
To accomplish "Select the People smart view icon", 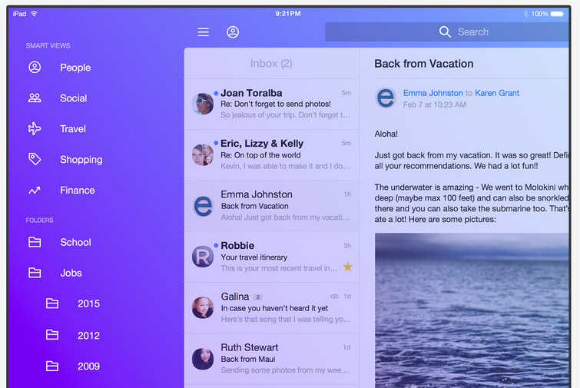I will click(35, 67).
